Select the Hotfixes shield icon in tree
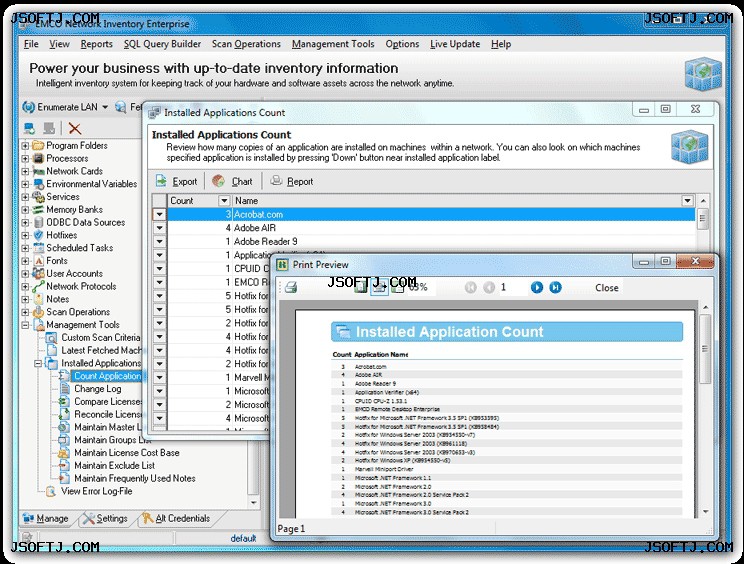This screenshot has width=744, height=564. tap(38, 235)
